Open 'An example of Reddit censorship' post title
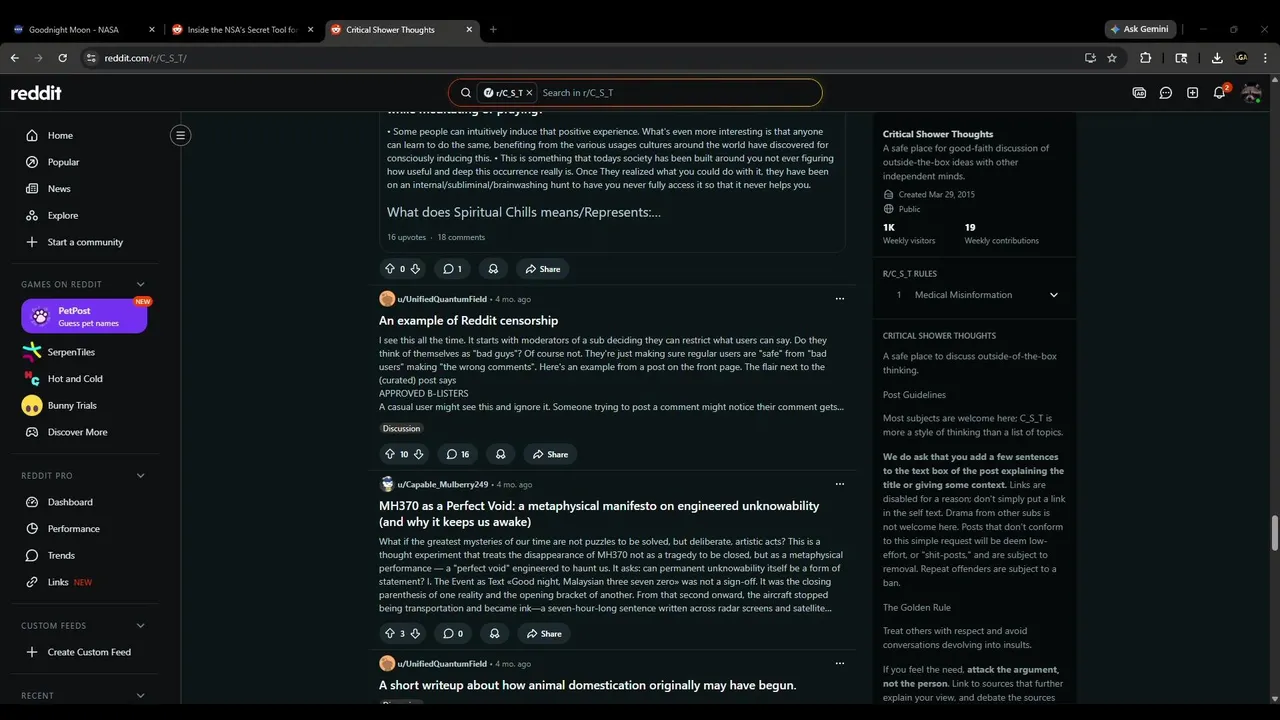 [x=468, y=320]
